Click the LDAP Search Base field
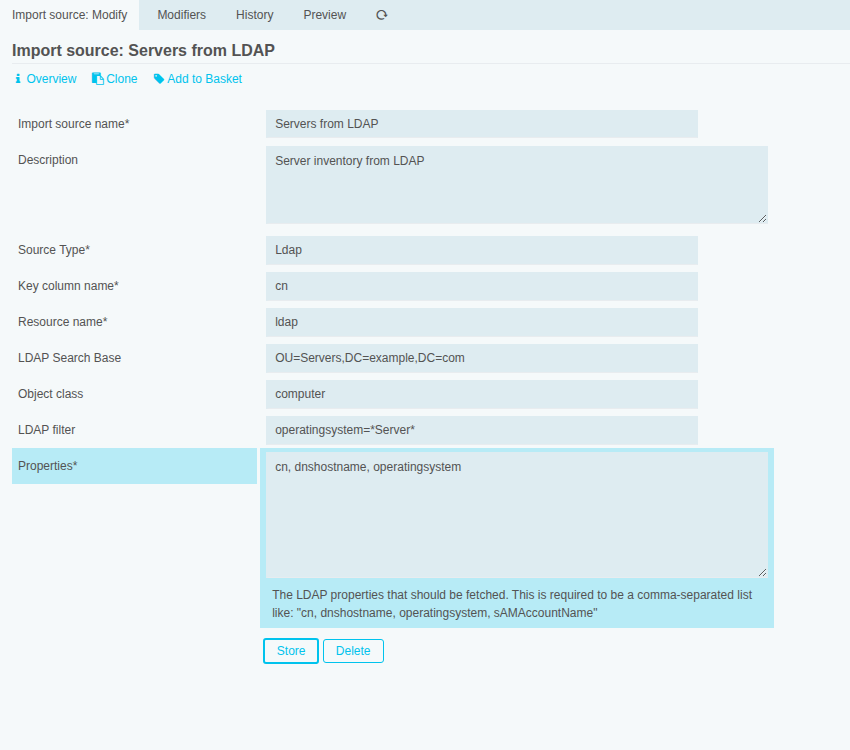The width and height of the screenshot is (850, 750). pyautogui.click(x=481, y=358)
